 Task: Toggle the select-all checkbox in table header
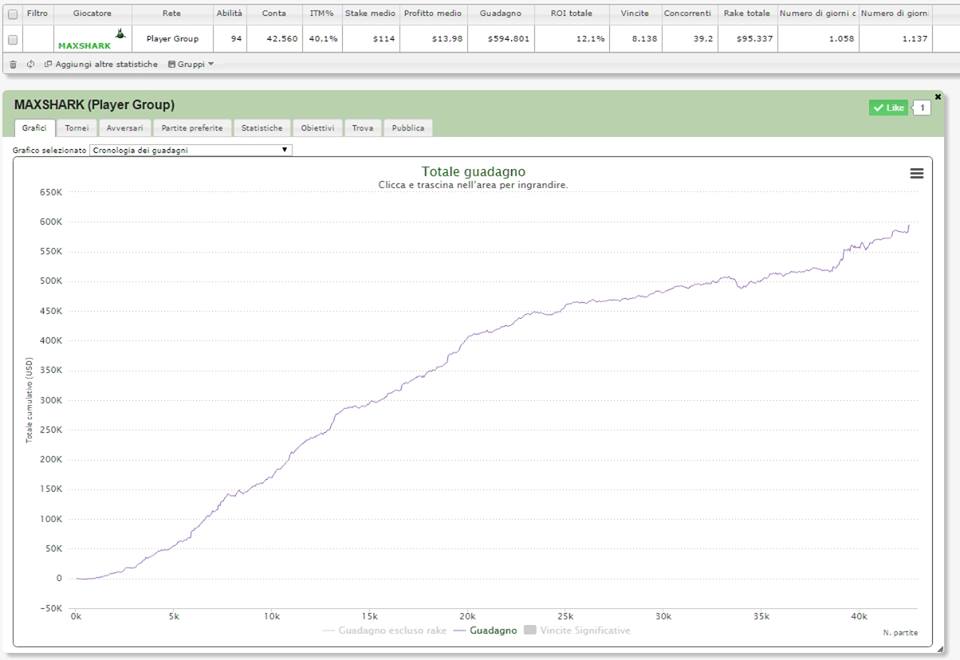[12, 13]
